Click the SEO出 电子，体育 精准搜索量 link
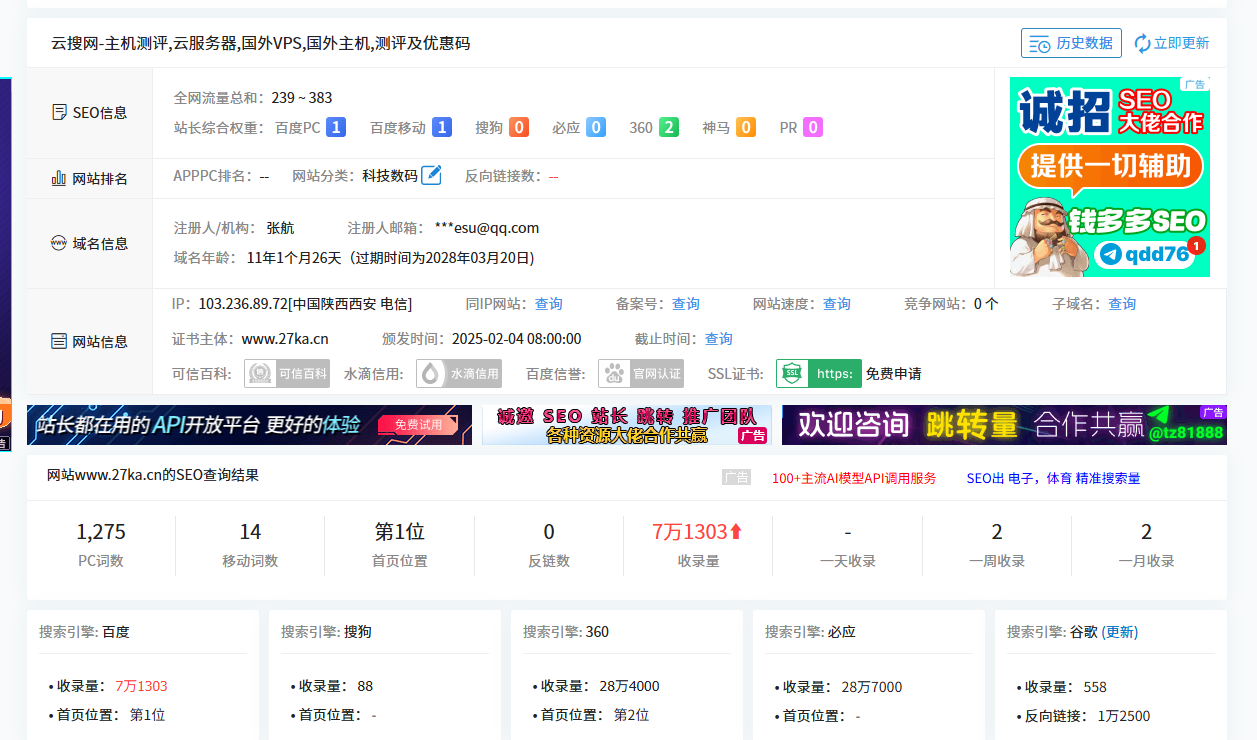Viewport: 1257px width, 740px height. pos(1053,478)
